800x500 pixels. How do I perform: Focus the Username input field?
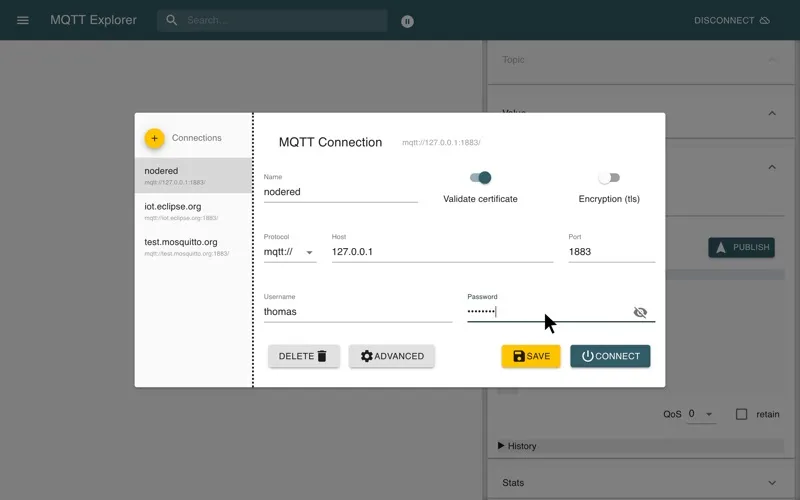point(358,312)
